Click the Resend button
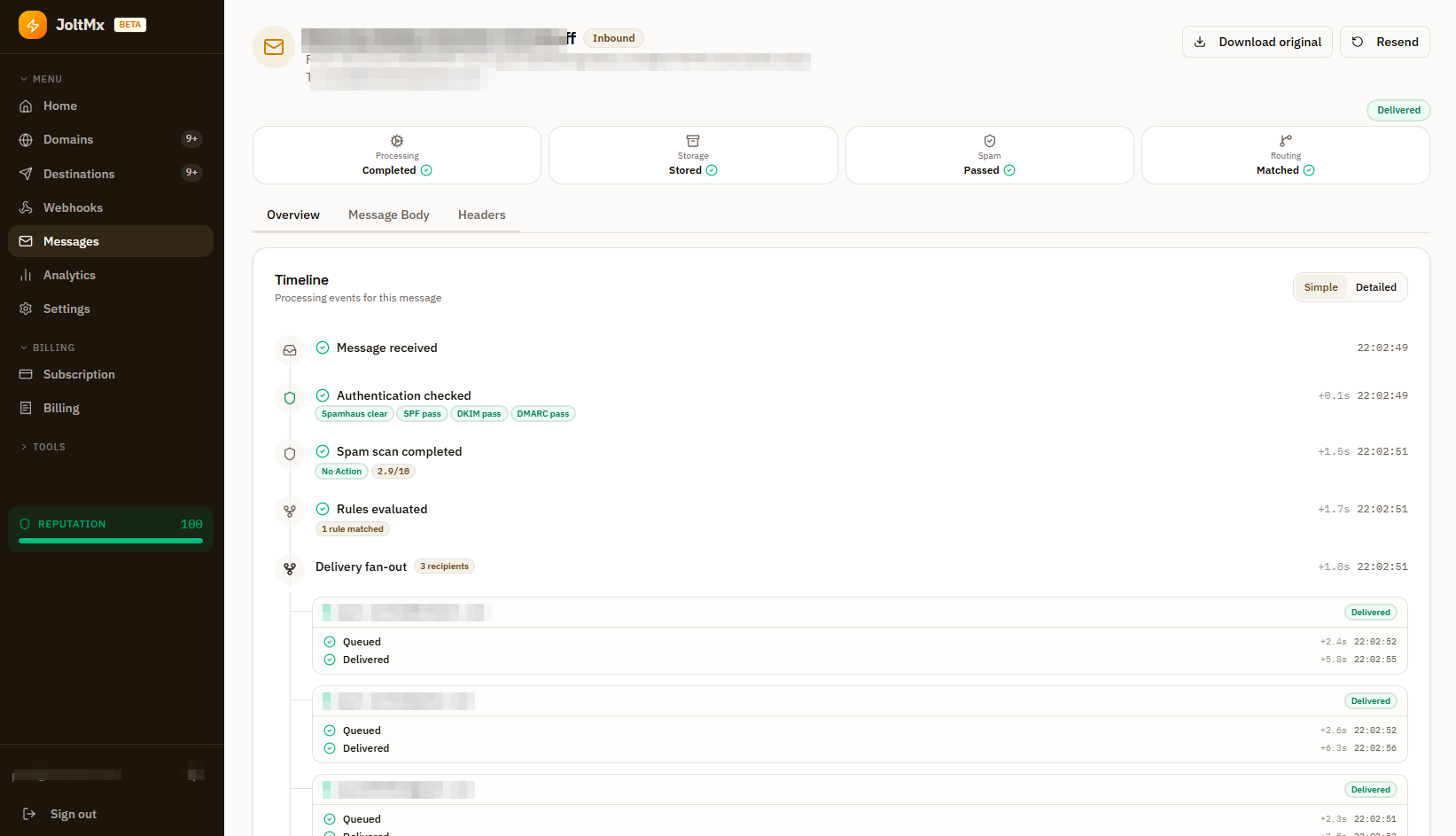1456x836 pixels. [x=1385, y=42]
